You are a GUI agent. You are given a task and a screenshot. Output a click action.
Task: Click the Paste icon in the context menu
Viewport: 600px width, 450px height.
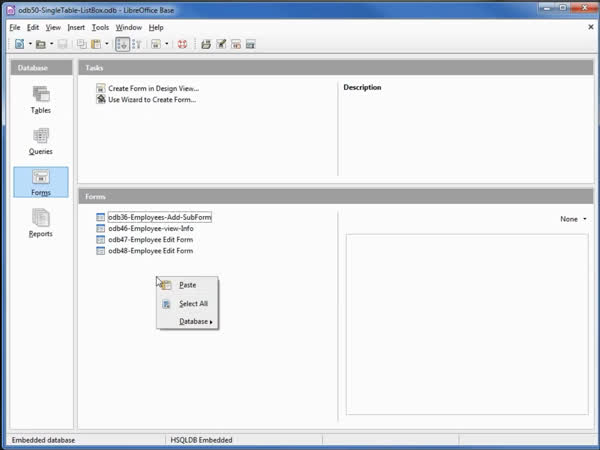tap(166, 285)
